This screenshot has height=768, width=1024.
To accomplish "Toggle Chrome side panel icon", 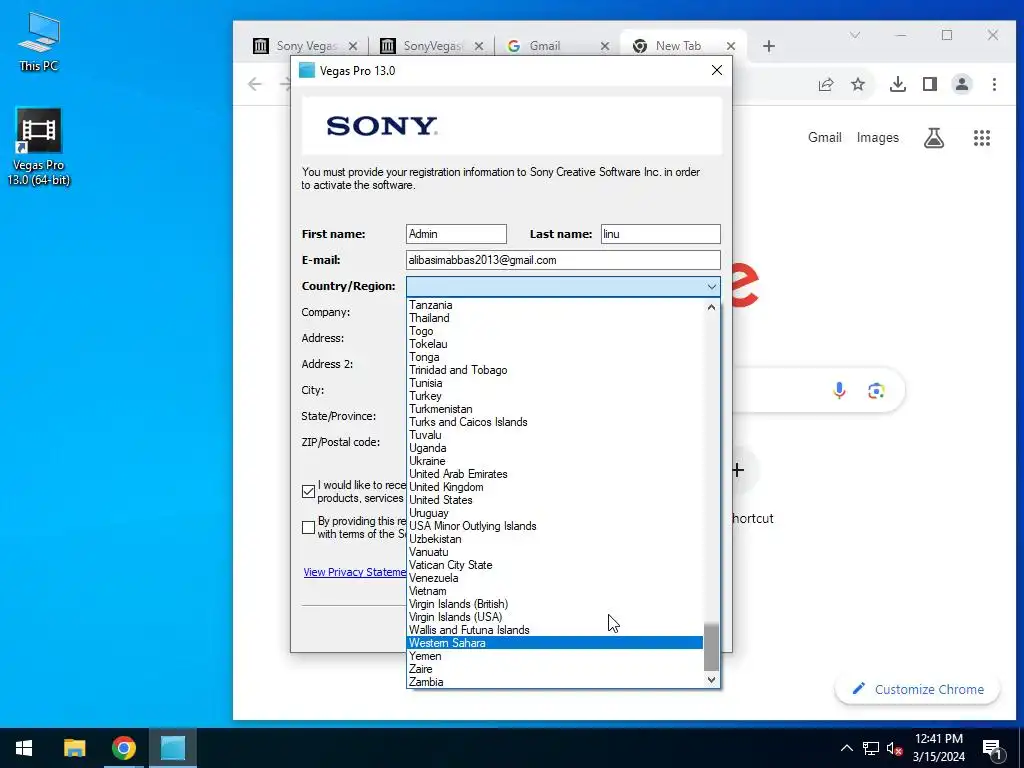I will tap(930, 84).
